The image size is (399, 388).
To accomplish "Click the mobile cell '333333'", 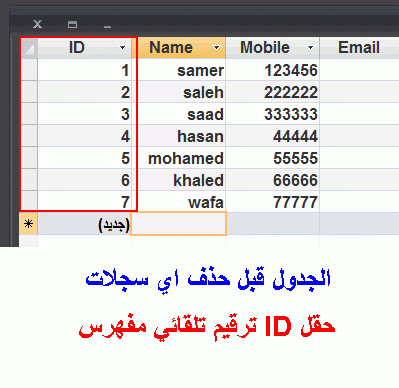I will (x=273, y=114).
